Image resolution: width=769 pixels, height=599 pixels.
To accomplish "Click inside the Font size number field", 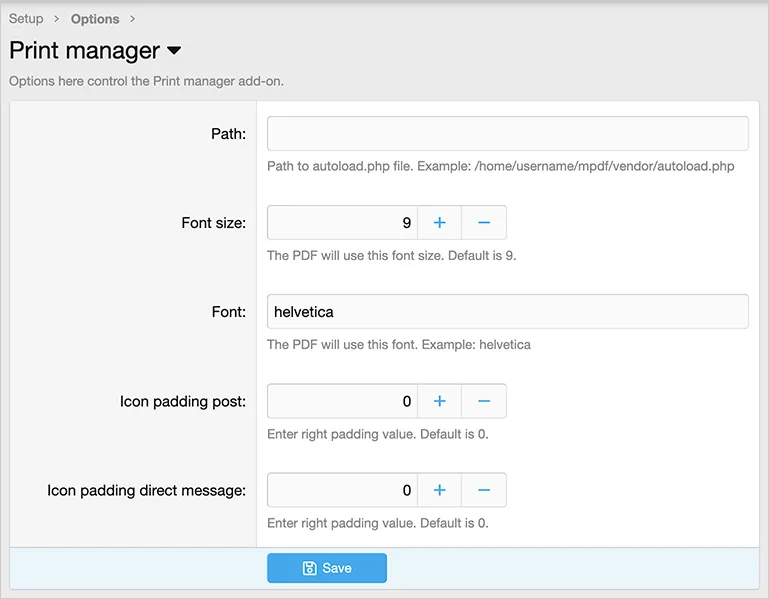I will click(342, 223).
